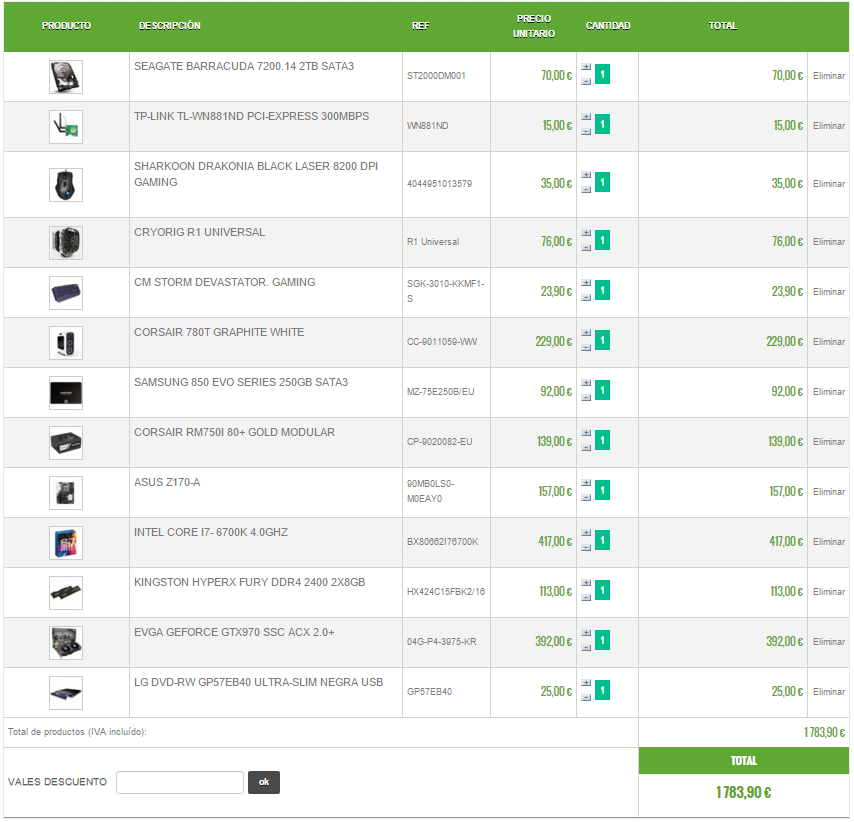Click reference code ST2000DM001
Screen dimensions: 854x822
[436, 76]
